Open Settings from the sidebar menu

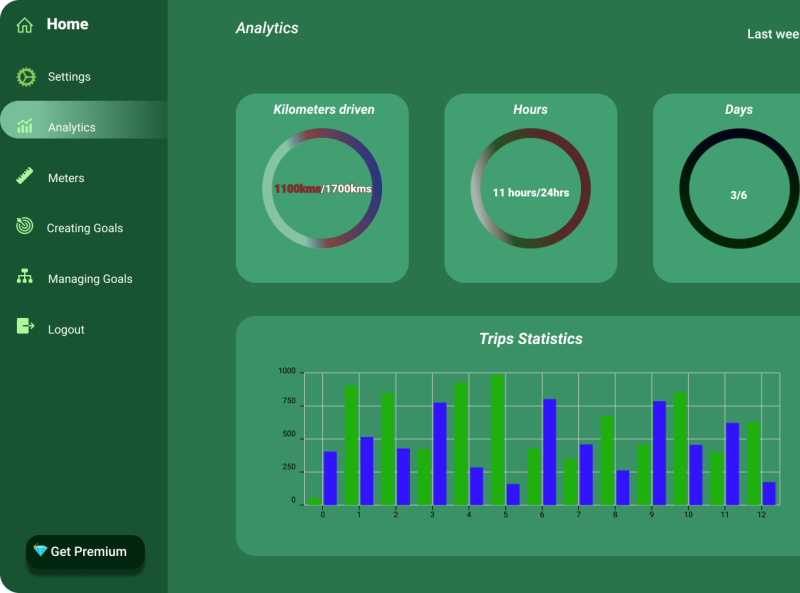coord(69,76)
